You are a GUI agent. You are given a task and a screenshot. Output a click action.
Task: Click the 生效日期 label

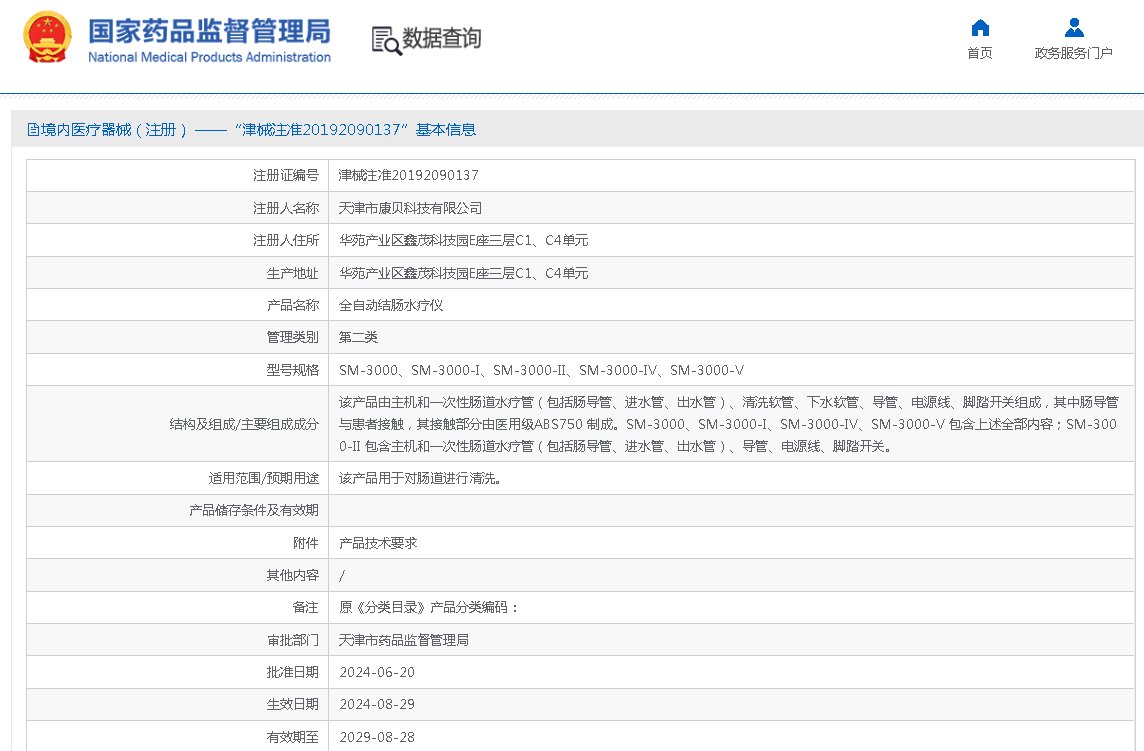[293, 704]
